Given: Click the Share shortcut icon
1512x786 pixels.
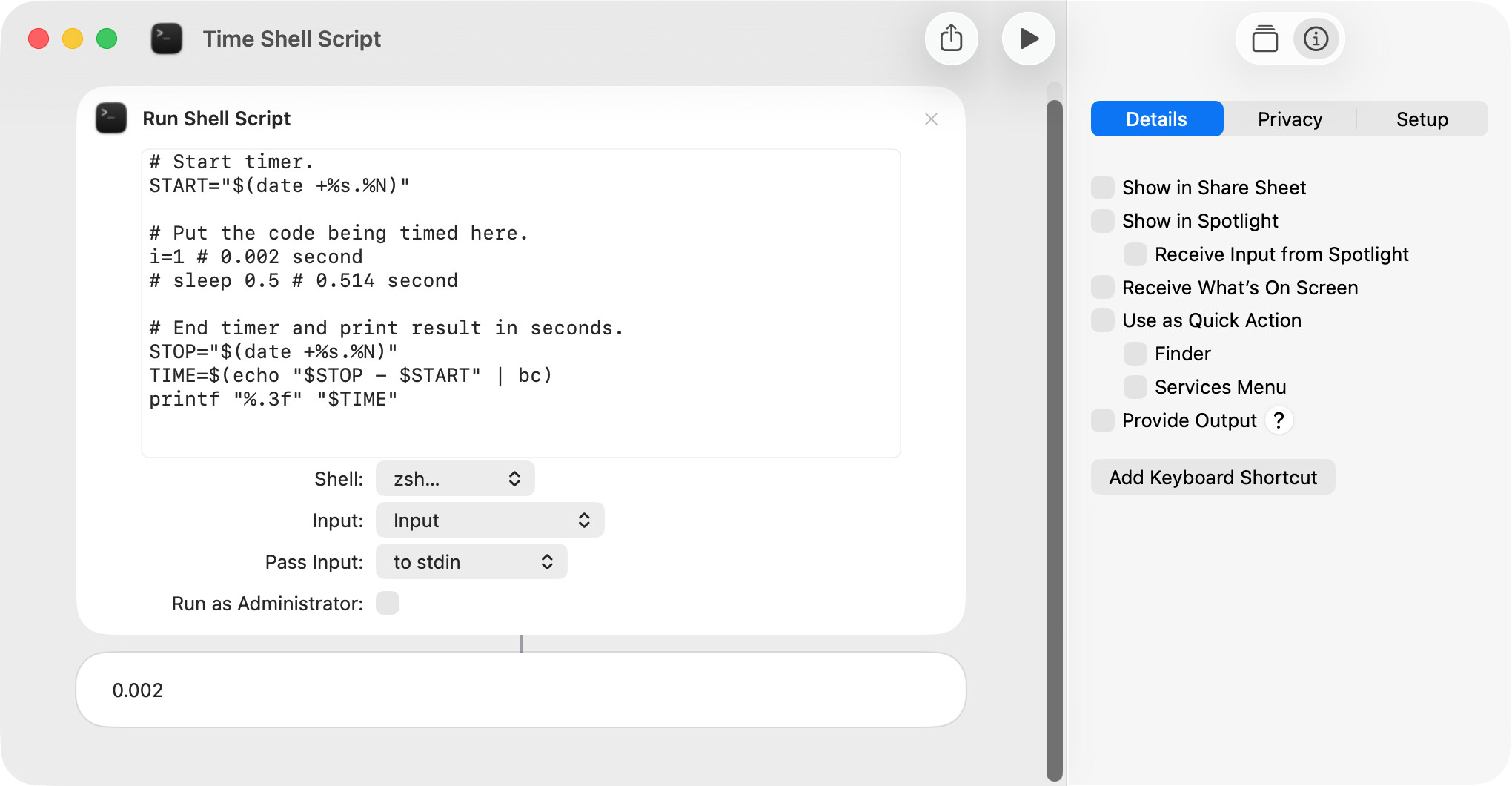Looking at the screenshot, I should click(x=951, y=39).
